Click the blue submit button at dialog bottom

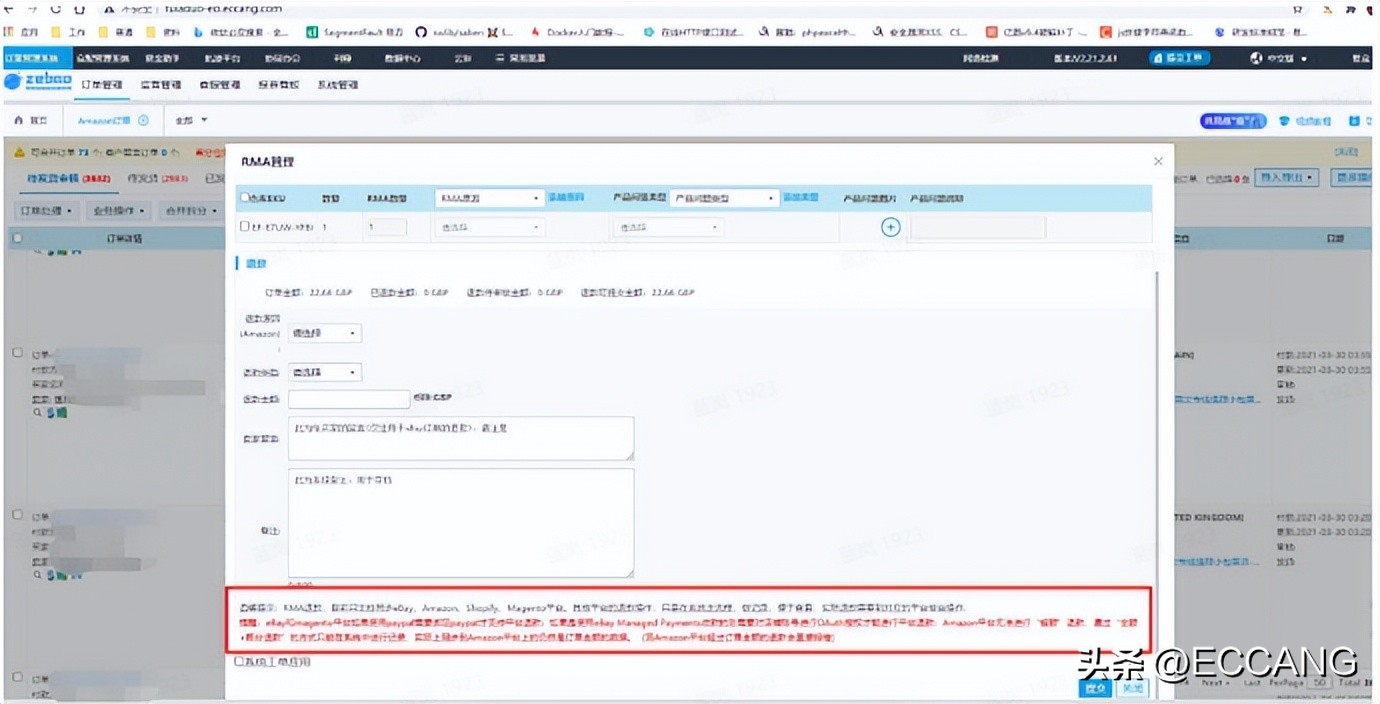[1095, 688]
